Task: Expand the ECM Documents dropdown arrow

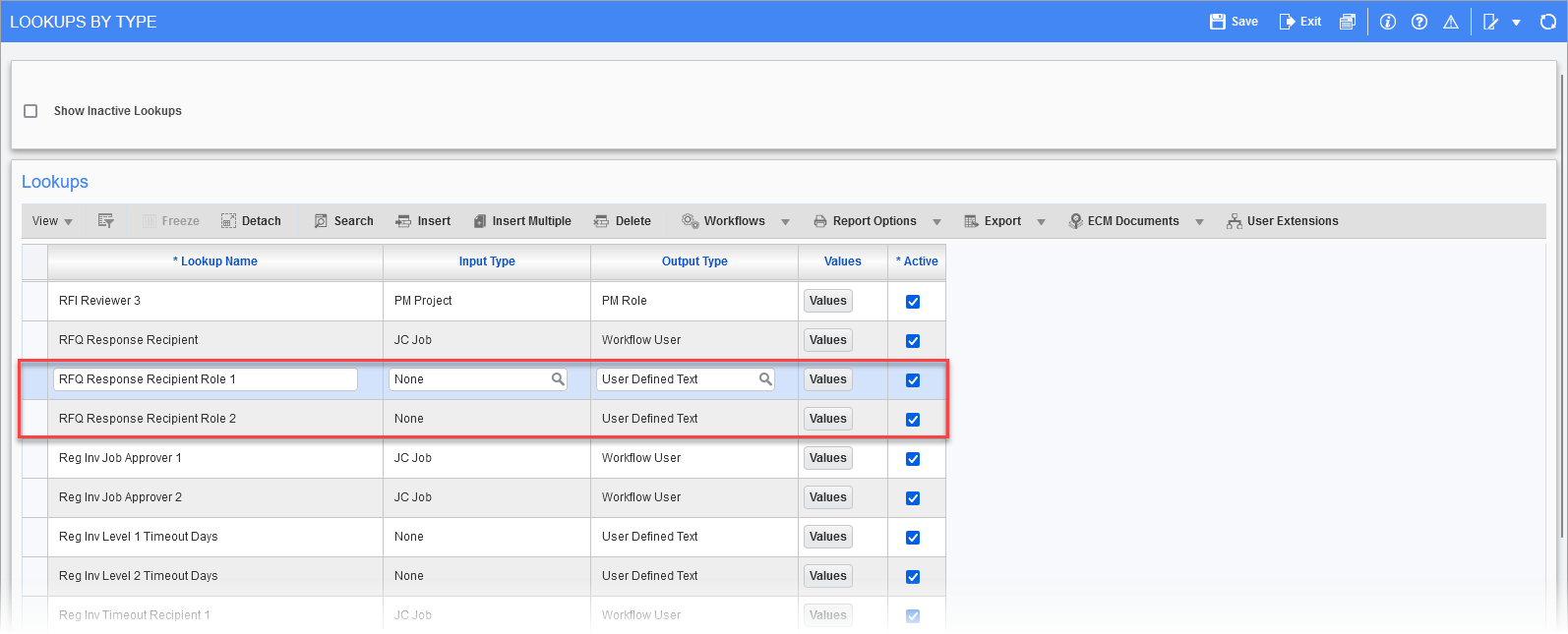Action: pyautogui.click(x=1199, y=222)
